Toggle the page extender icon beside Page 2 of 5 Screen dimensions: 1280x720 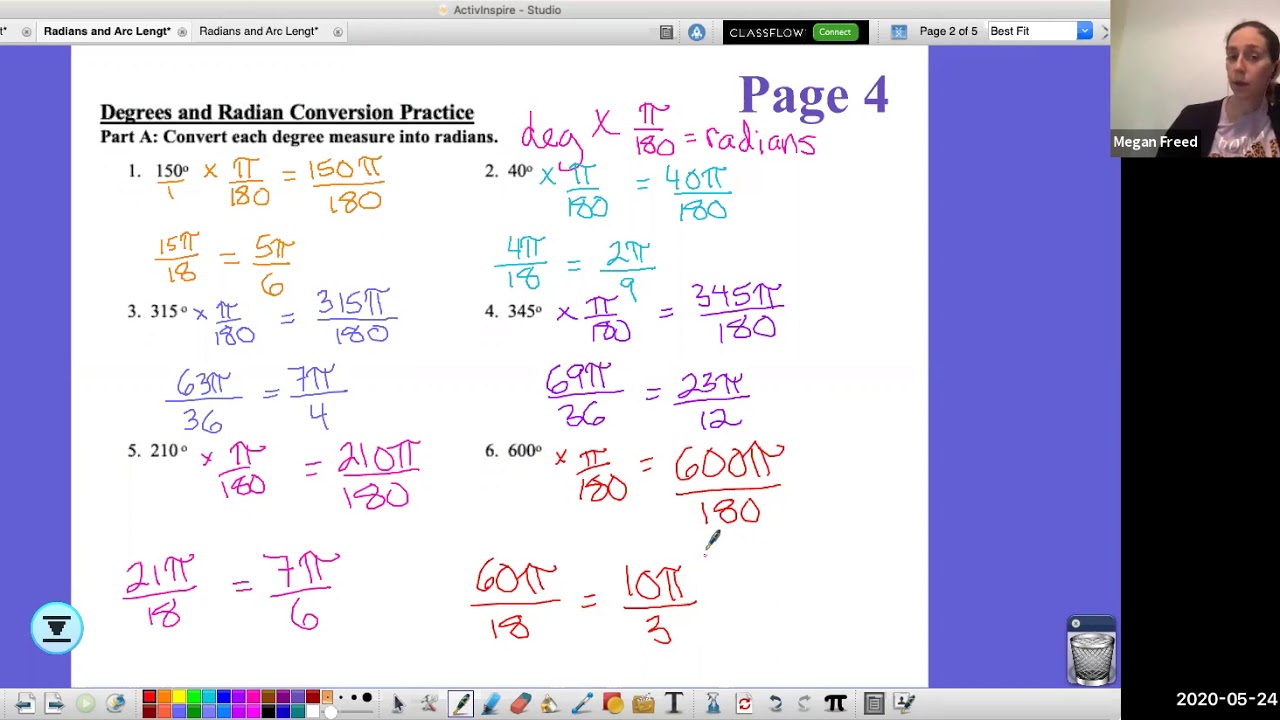[x=899, y=32]
